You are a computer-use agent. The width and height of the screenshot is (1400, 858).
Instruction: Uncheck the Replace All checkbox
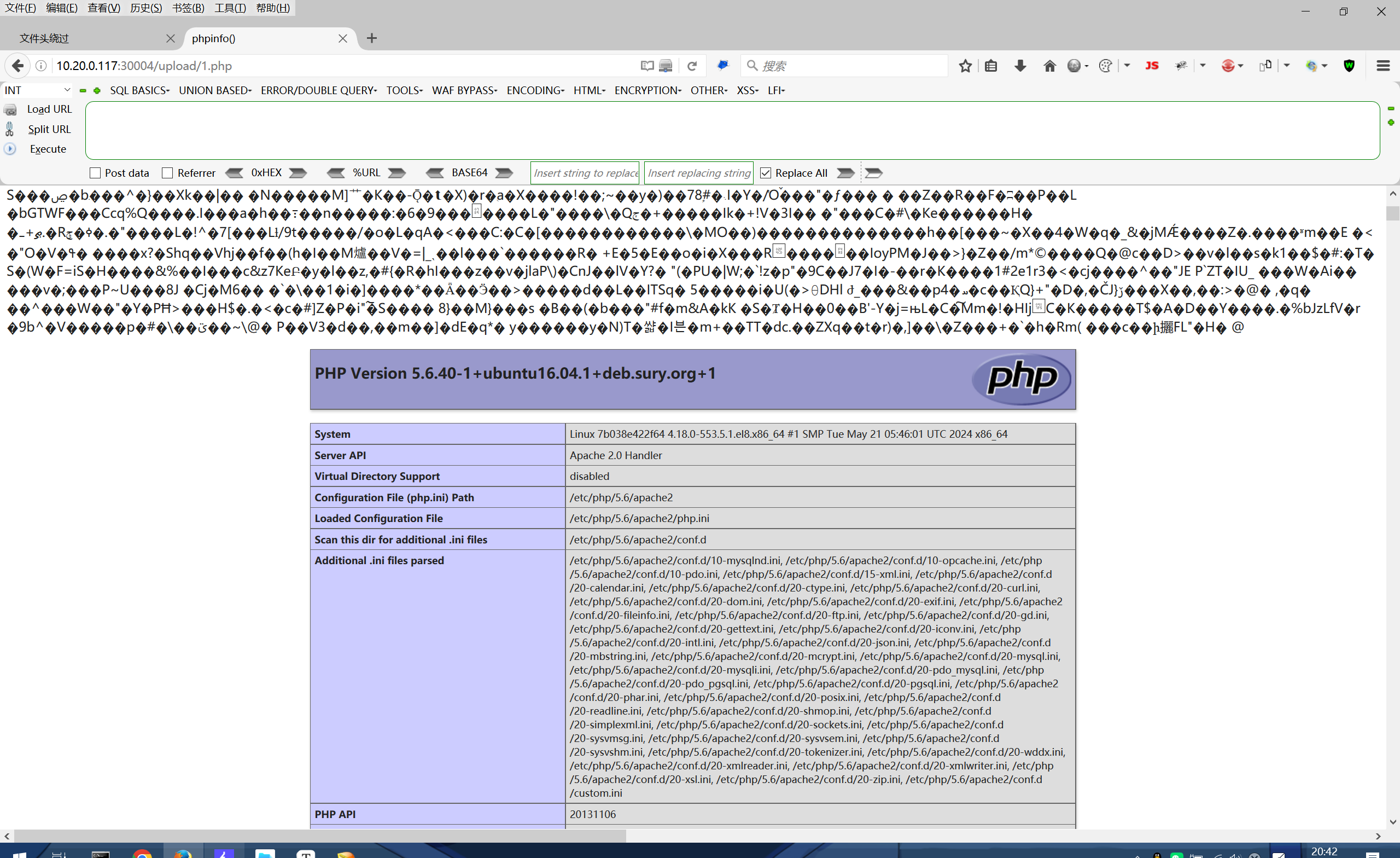coord(765,173)
